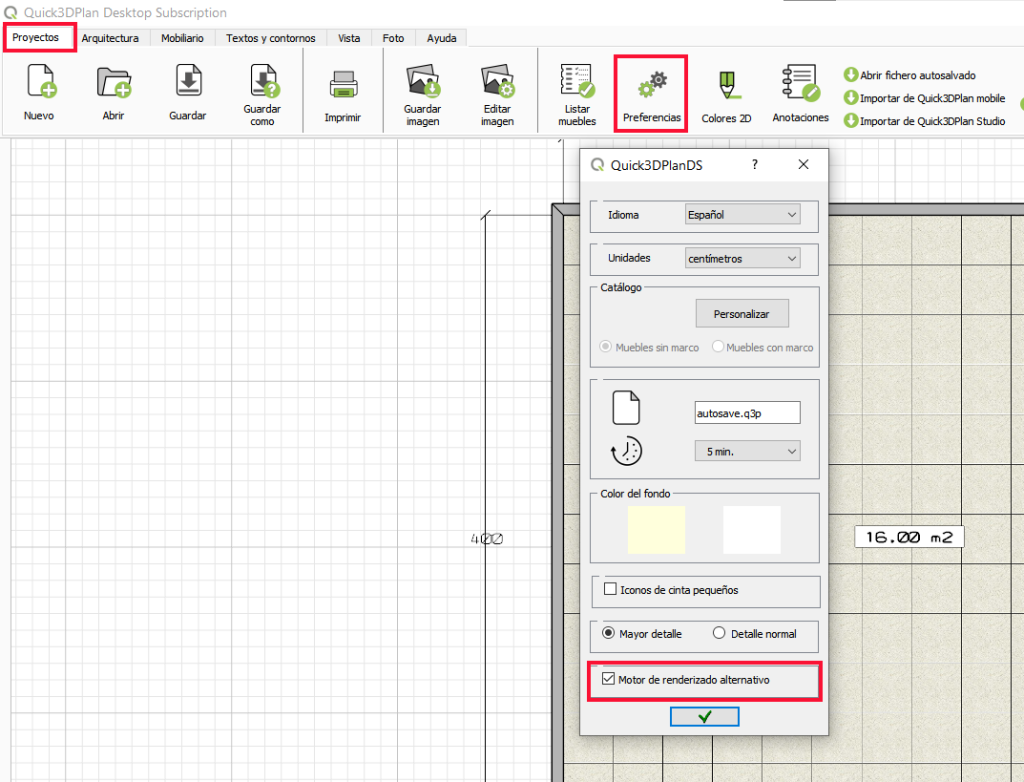Viewport: 1024px width, 782px height.
Task: Confirm preferences with green checkmark button
Action: [x=705, y=717]
